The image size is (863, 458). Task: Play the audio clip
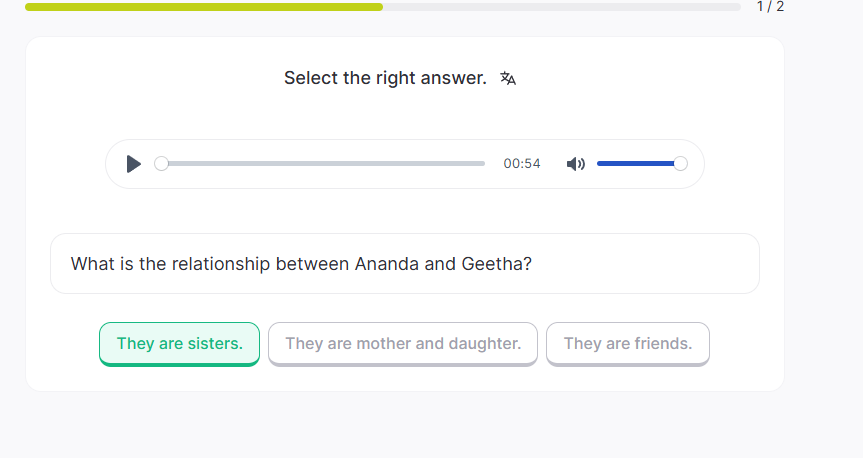tap(134, 164)
